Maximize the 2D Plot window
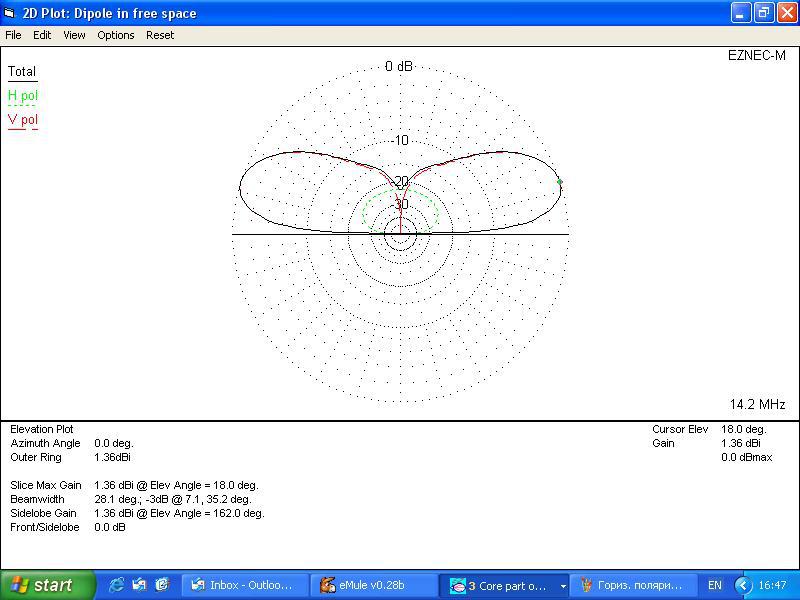 [763, 13]
